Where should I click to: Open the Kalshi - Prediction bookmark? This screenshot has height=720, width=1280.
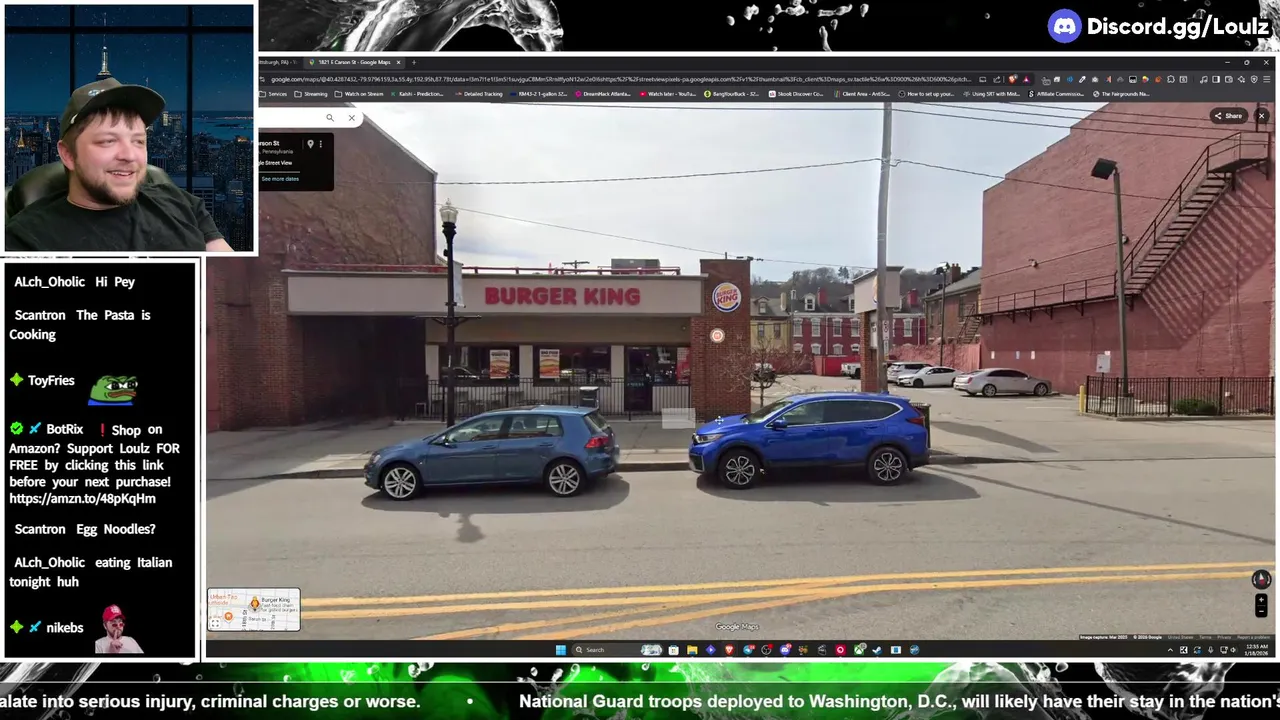click(416, 94)
